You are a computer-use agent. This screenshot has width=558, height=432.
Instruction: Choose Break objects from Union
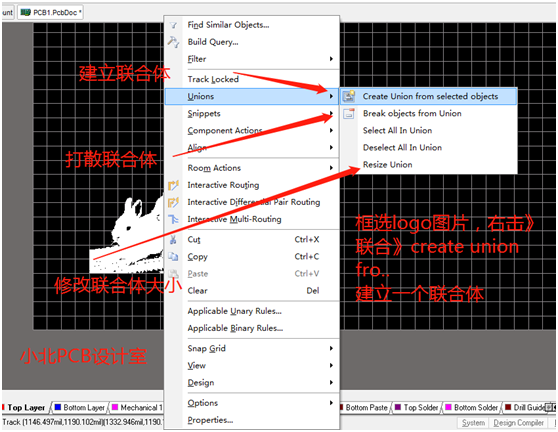click(428, 113)
